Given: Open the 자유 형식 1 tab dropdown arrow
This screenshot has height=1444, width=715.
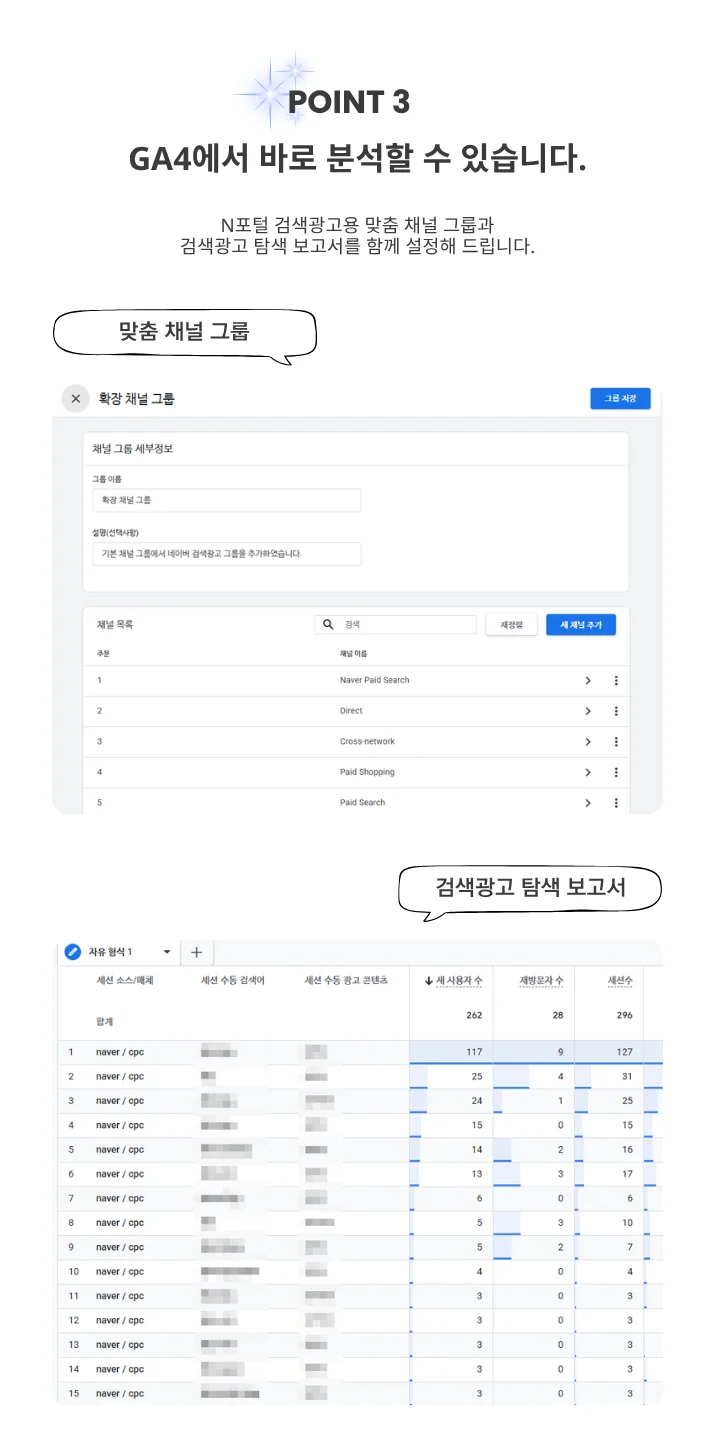Looking at the screenshot, I should (x=167, y=952).
